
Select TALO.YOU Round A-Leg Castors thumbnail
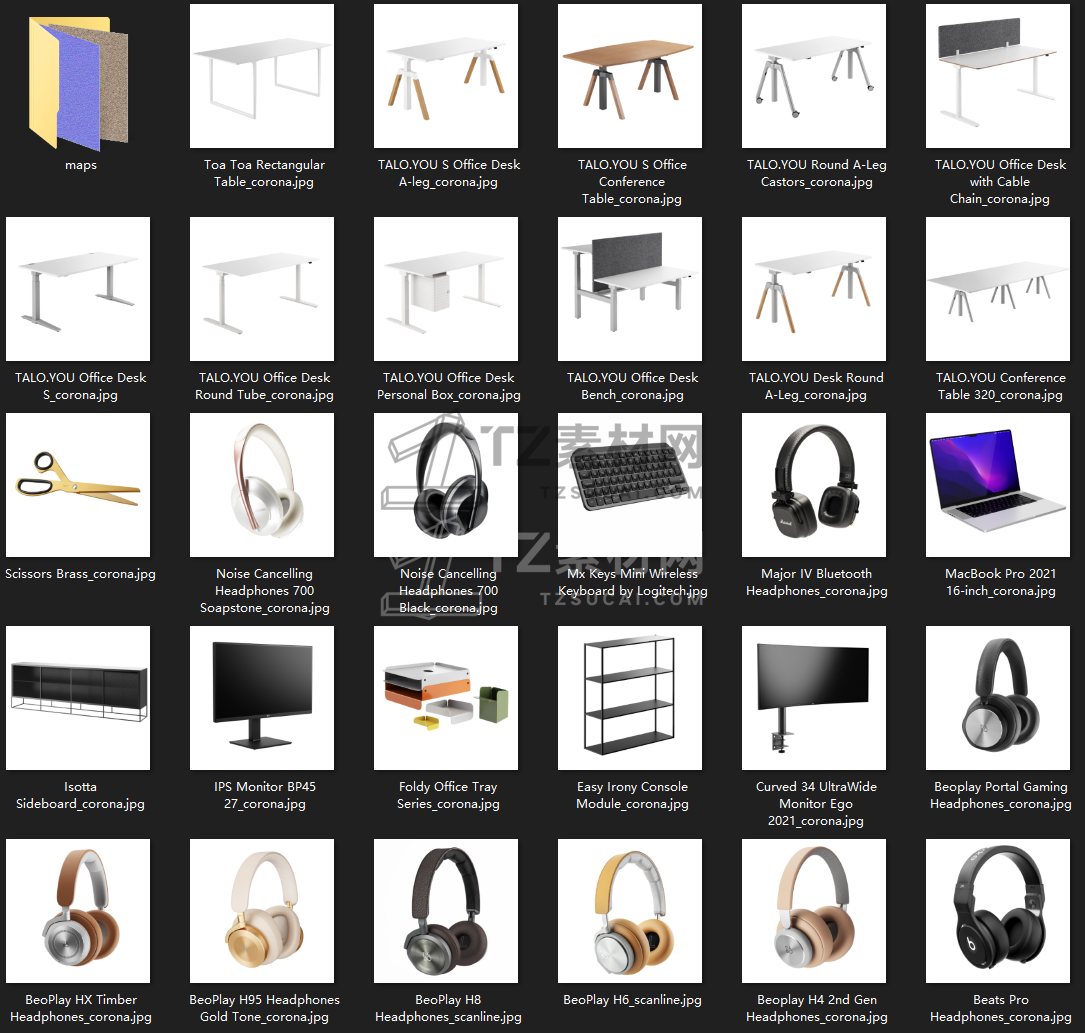[x=814, y=76]
